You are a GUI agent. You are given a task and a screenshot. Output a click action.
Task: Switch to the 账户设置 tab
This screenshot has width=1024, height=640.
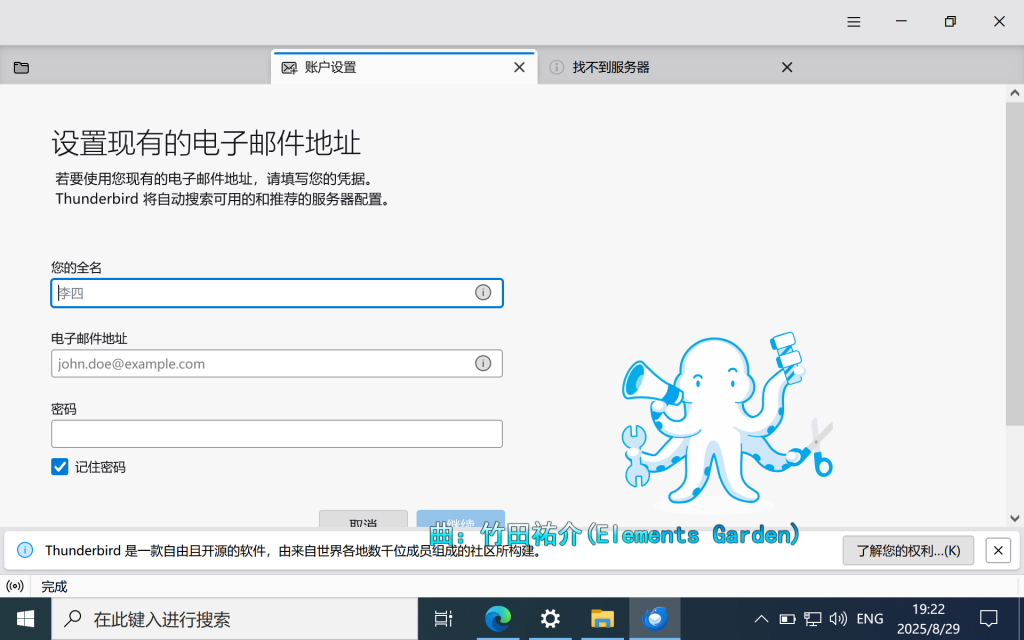[404, 67]
